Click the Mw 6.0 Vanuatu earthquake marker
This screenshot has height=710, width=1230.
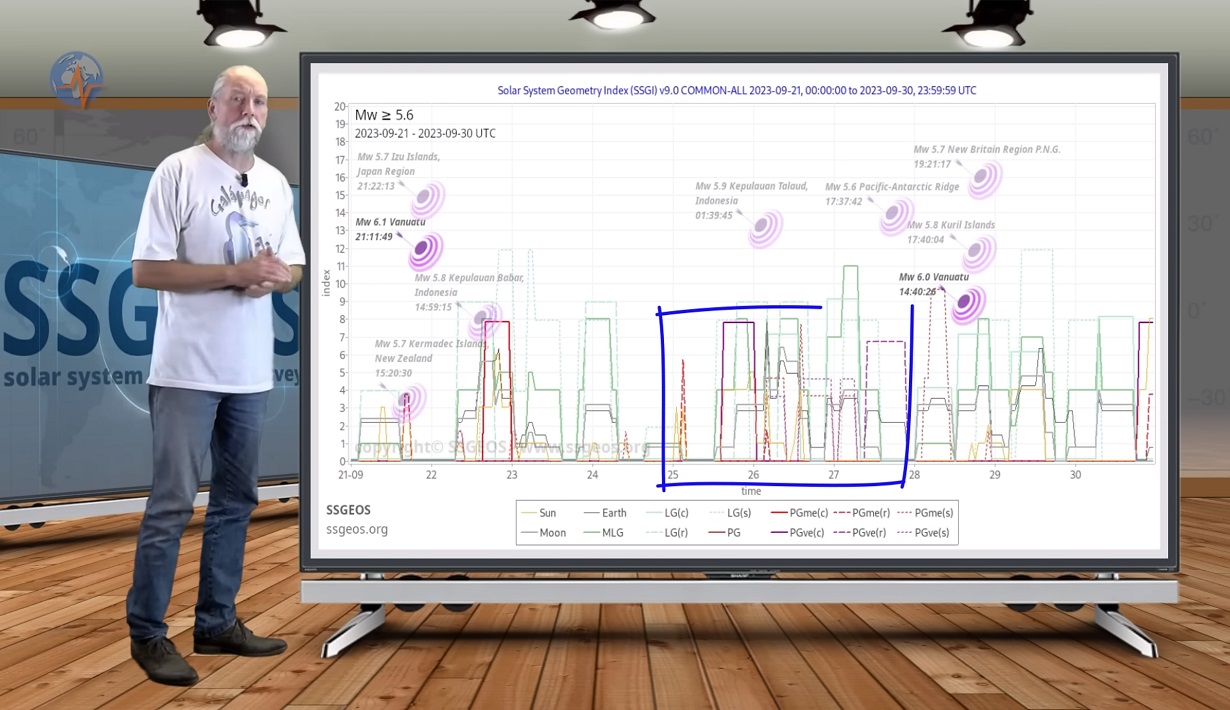(x=968, y=305)
